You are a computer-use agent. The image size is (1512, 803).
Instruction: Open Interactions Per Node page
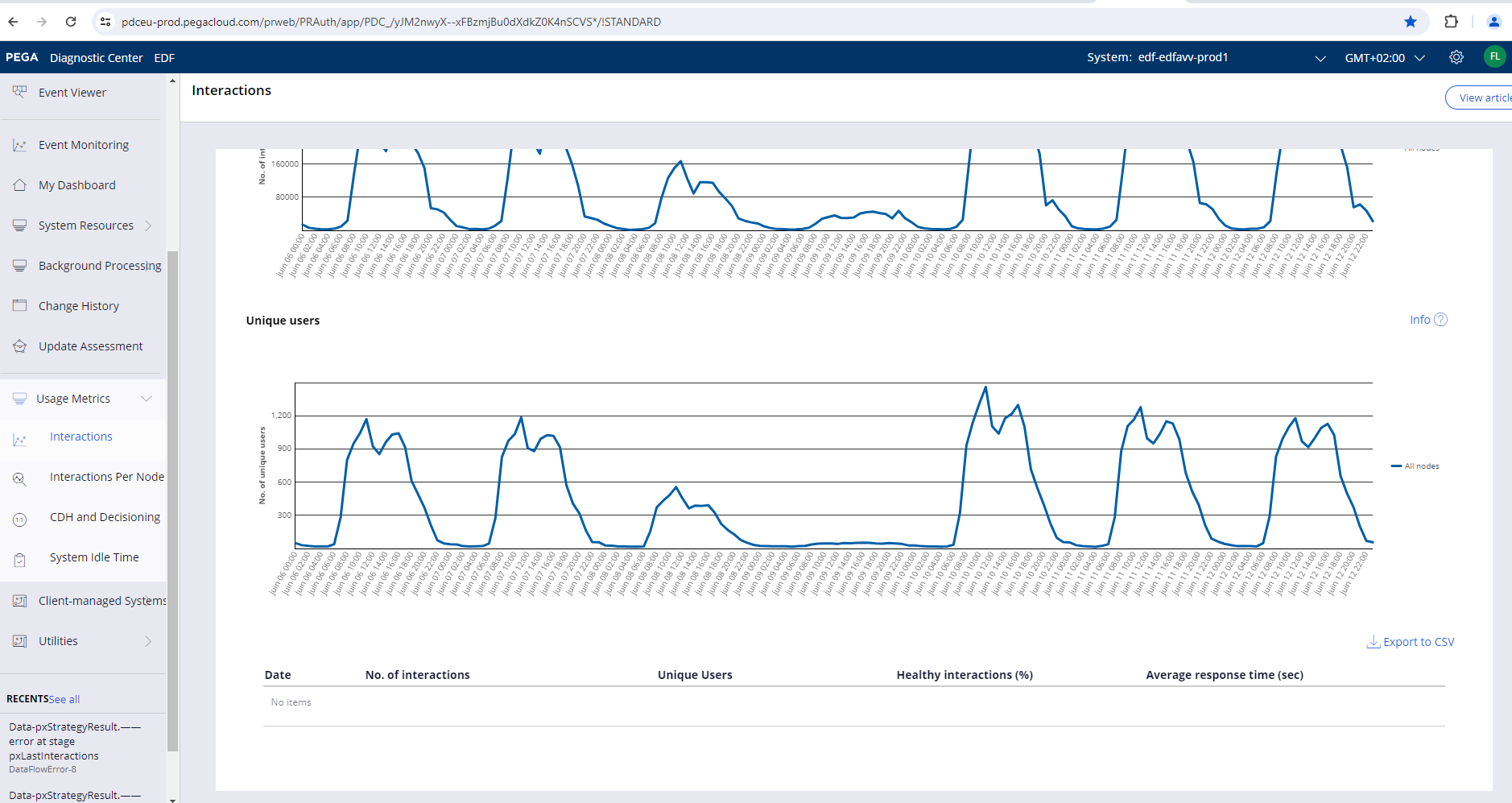coord(107,477)
